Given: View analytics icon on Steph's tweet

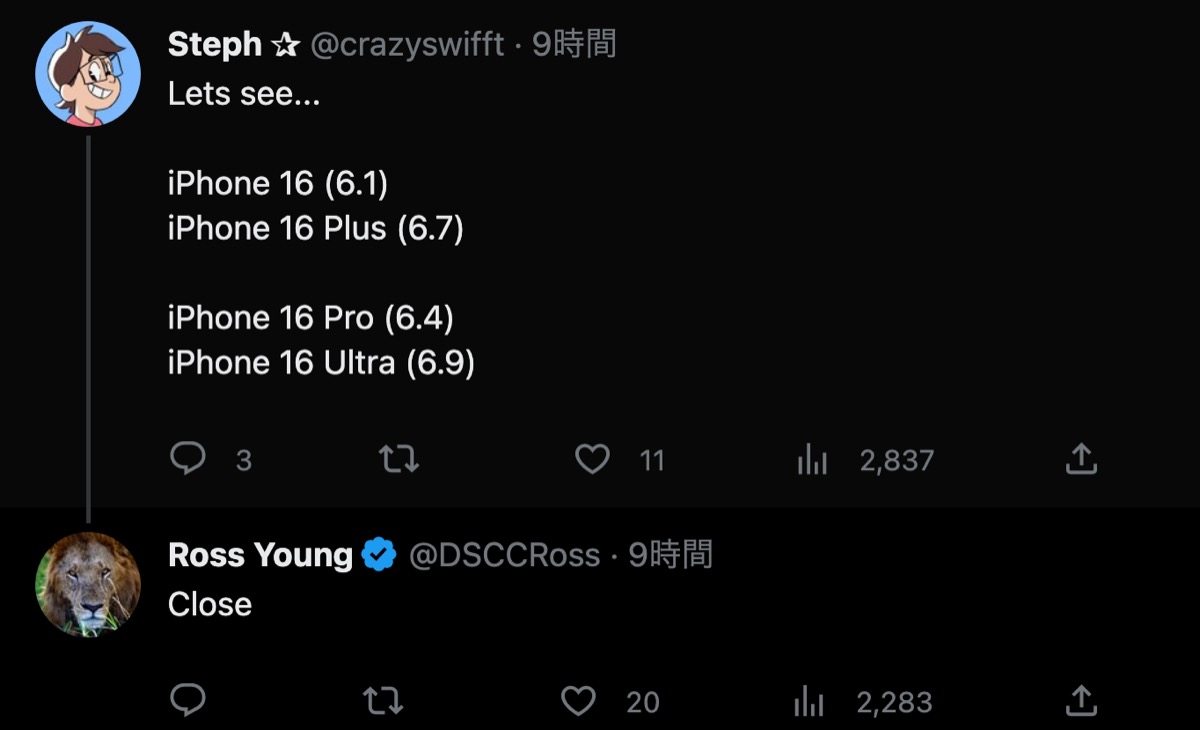Looking at the screenshot, I should coord(812,460).
